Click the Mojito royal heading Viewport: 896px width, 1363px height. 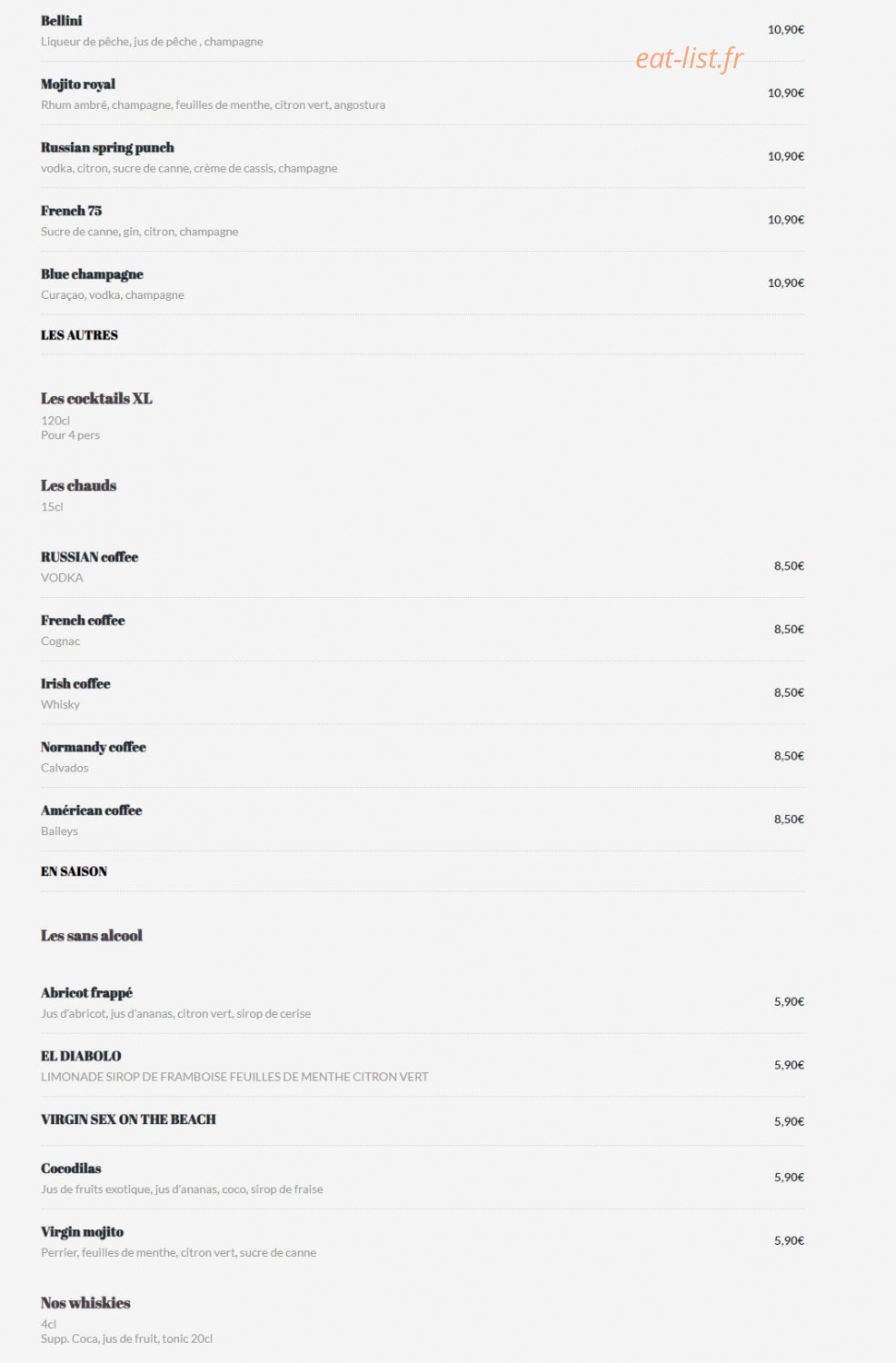click(78, 85)
